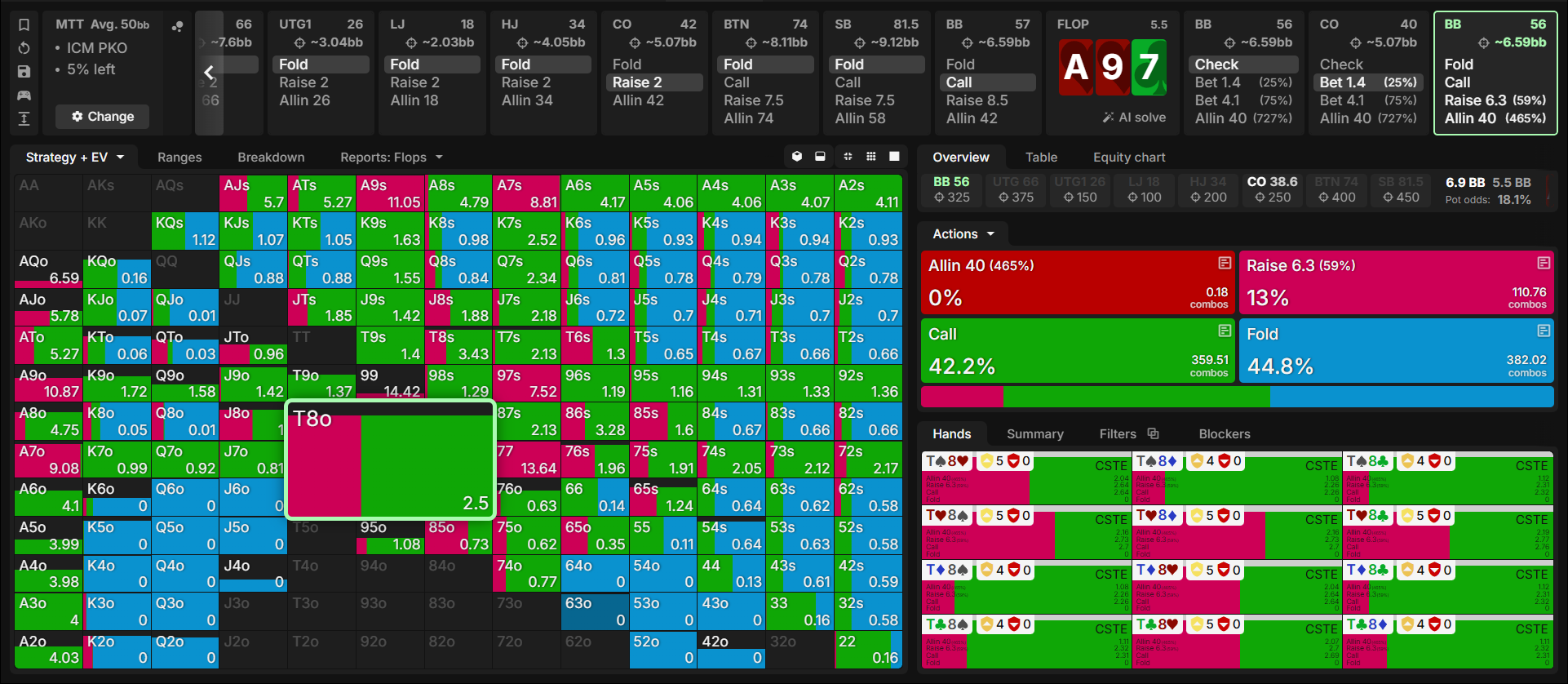Click the cube icon above the hand matrix
The width and height of the screenshot is (1568, 684).
[x=797, y=157]
